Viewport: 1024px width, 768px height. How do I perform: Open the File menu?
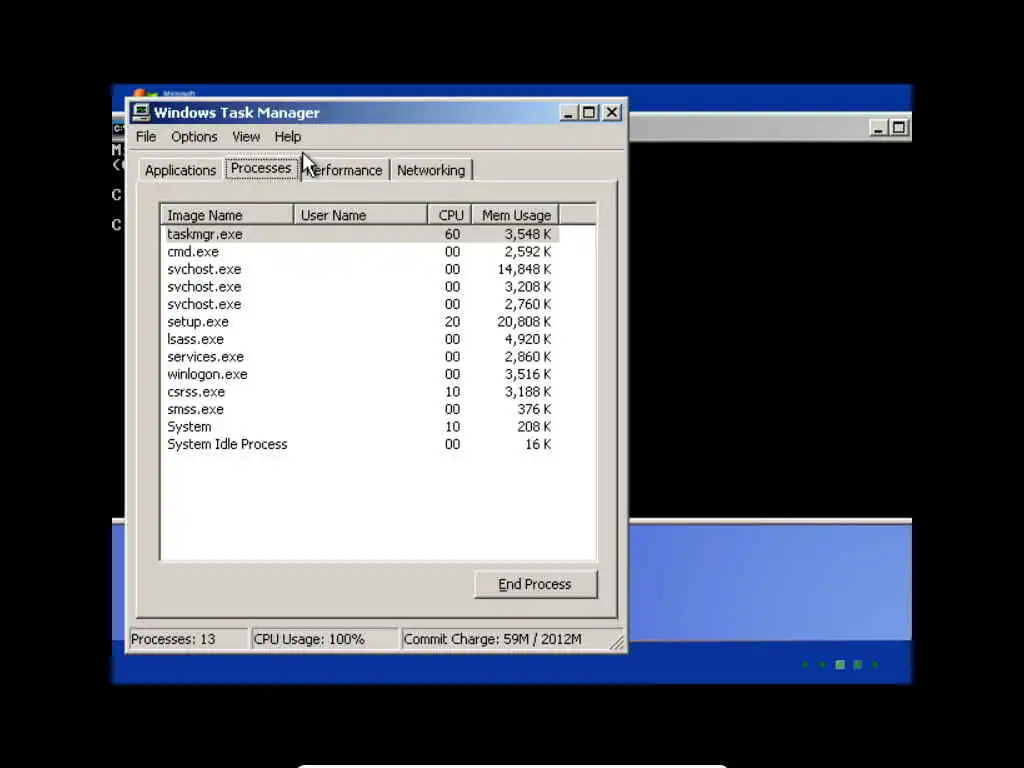[x=146, y=136]
